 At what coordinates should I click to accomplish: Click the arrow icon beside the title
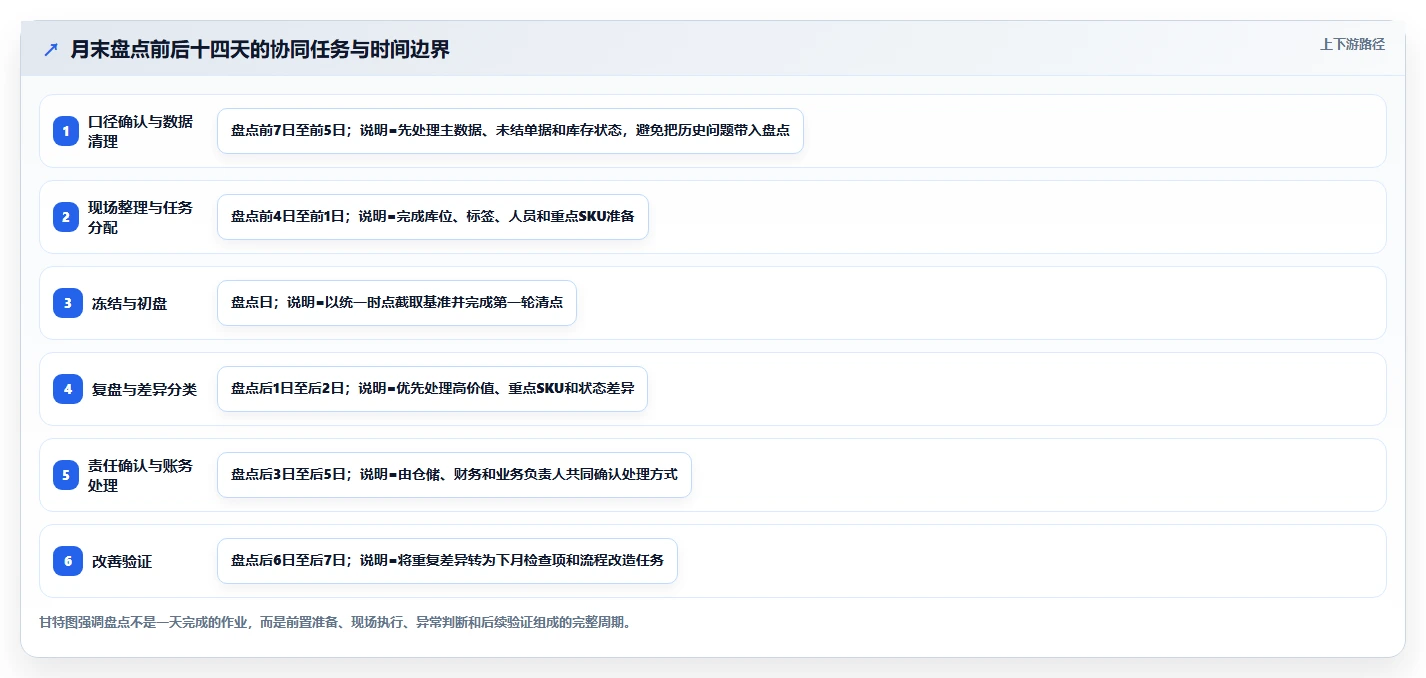pyautogui.click(x=51, y=49)
